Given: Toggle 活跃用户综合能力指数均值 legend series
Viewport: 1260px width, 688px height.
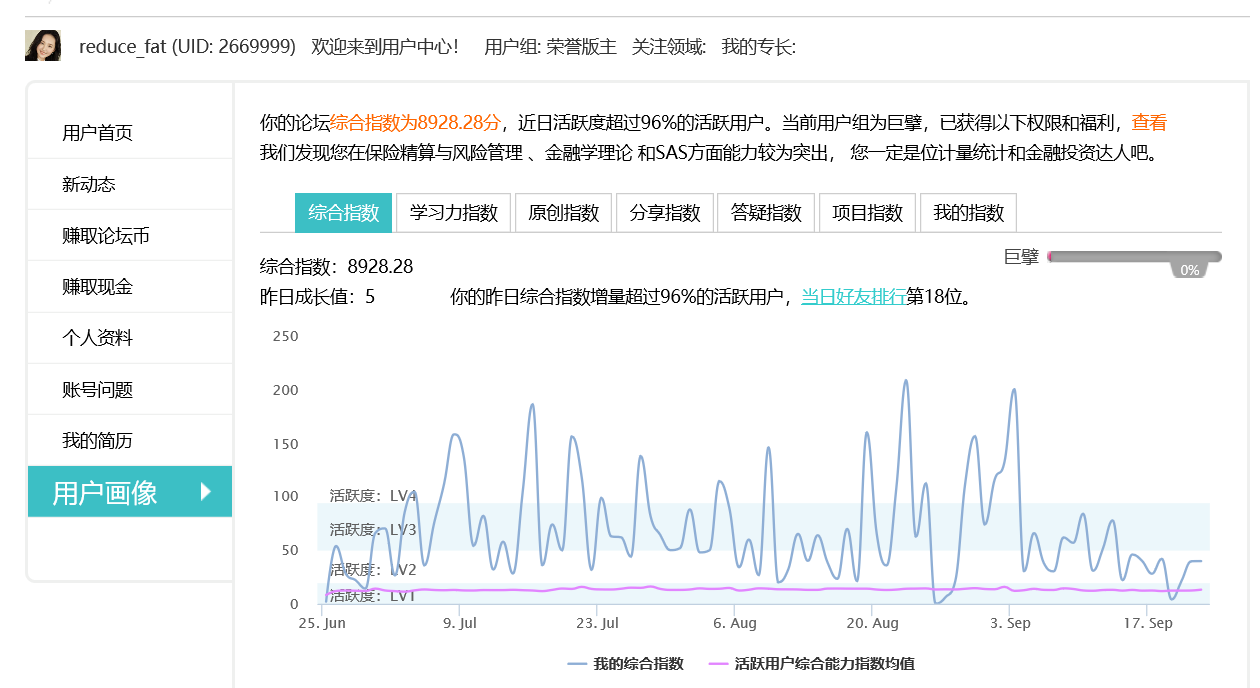Looking at the screenshot, I should pos(811,663).
